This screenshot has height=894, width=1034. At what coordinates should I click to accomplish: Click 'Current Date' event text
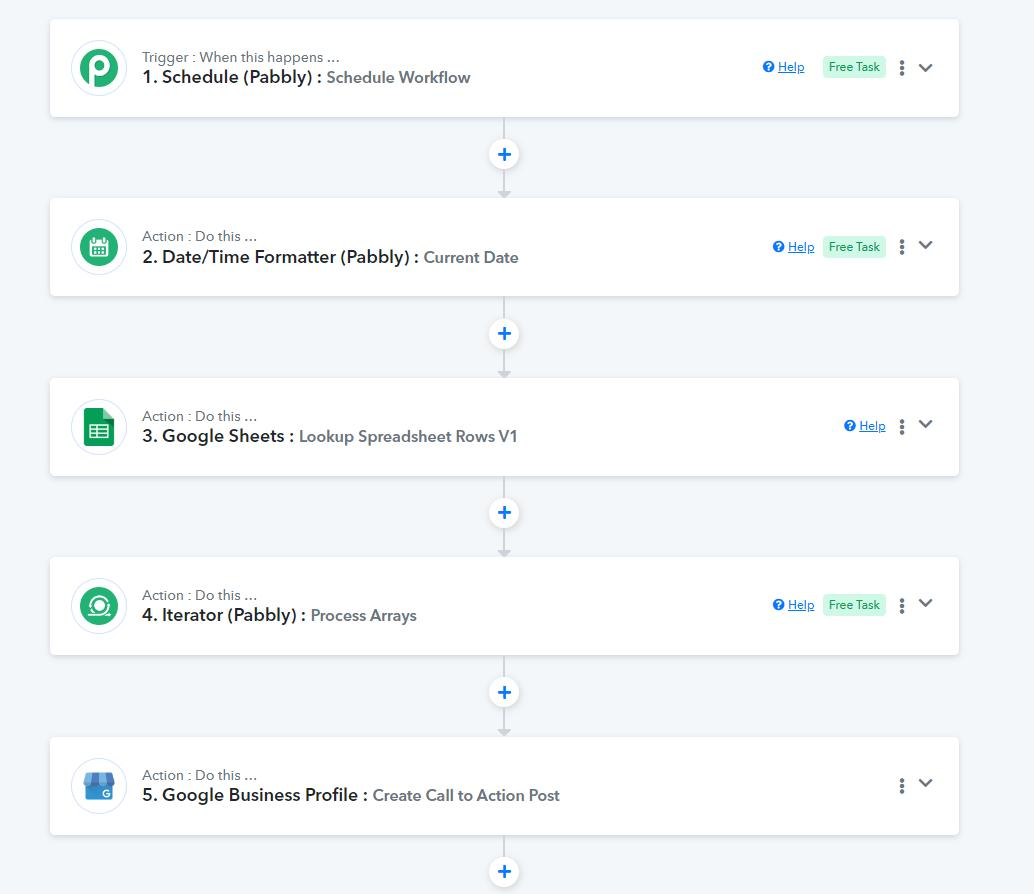coord(471,258)
